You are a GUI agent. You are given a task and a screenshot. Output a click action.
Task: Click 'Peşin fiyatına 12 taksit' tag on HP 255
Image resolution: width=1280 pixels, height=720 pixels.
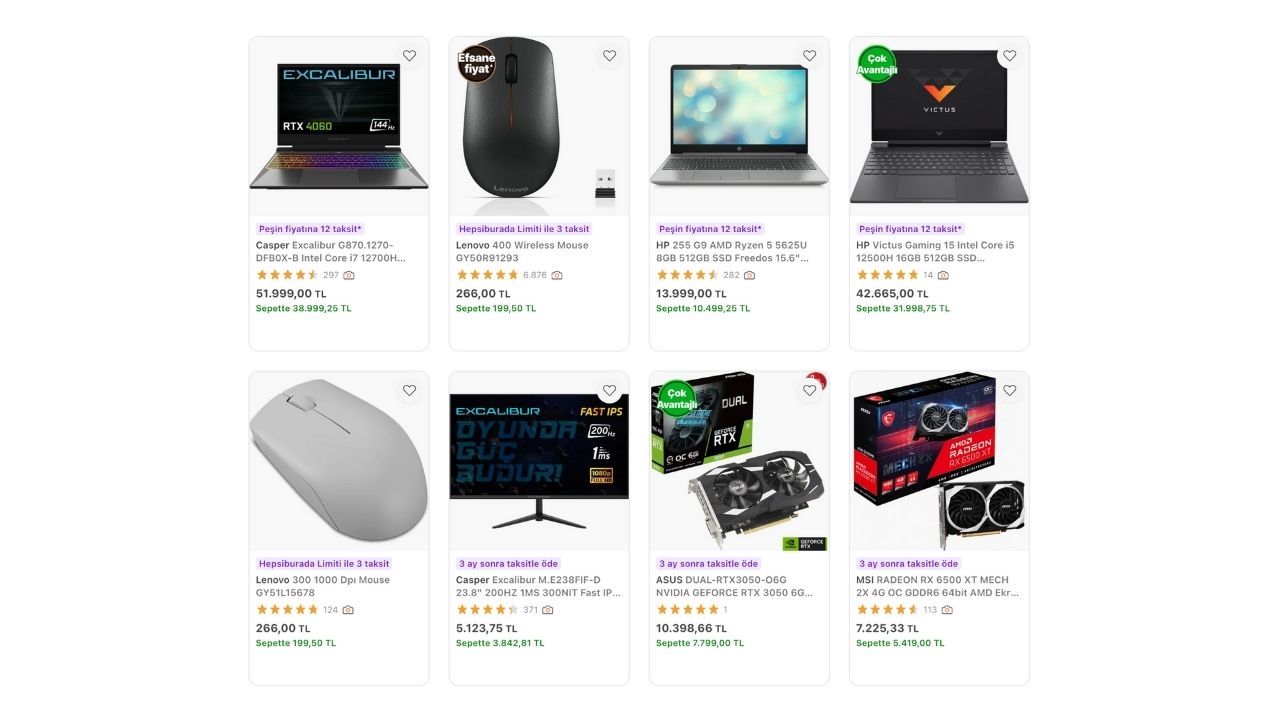pyautogui.click(x=710, y=229)
